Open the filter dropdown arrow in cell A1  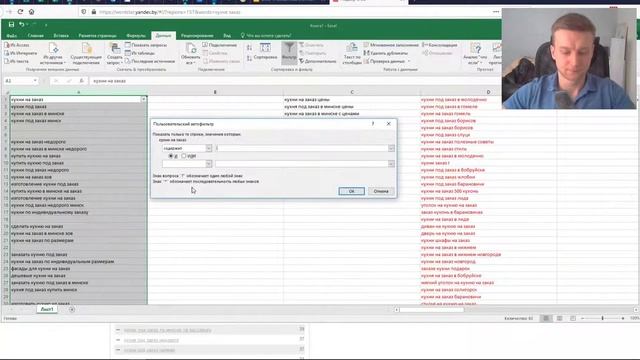click(x=143, y=99)
